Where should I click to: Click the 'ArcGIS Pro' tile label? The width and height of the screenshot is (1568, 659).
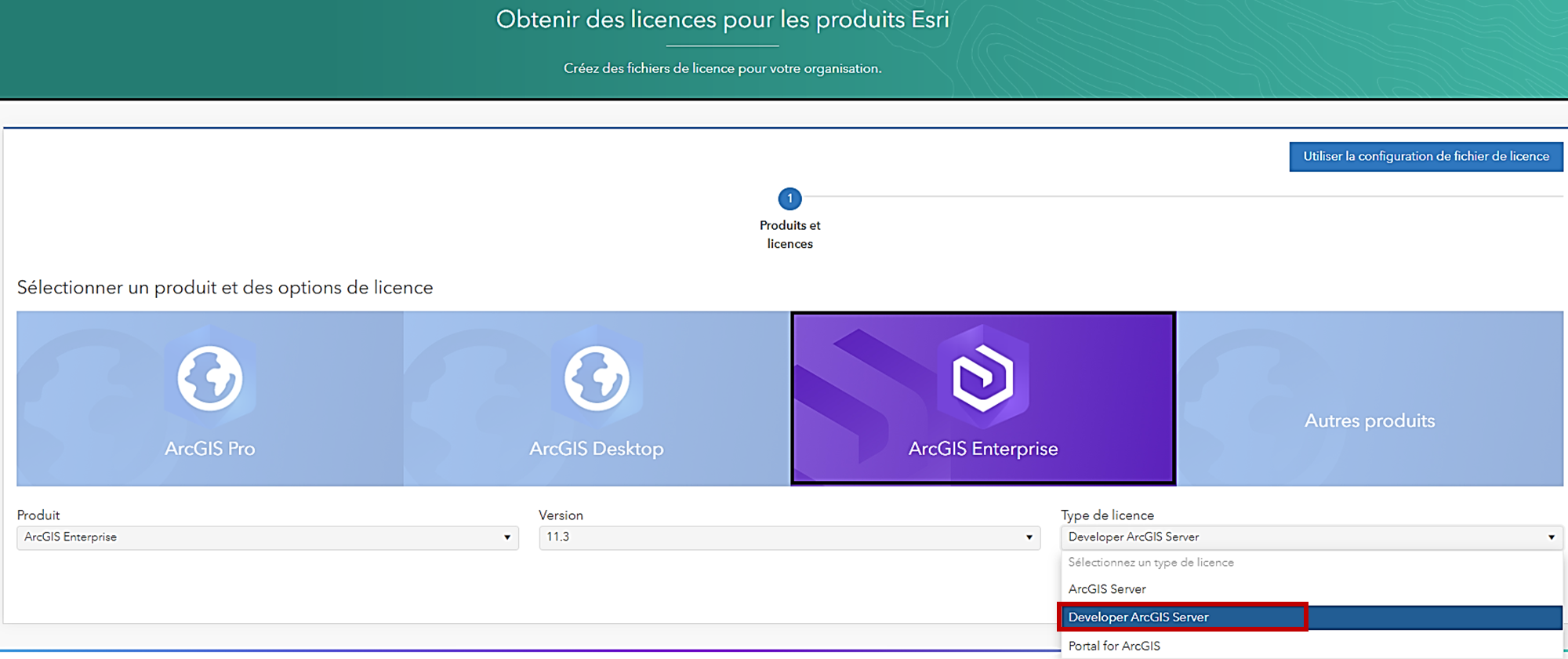pyautogui.click(x=209, y=449)
